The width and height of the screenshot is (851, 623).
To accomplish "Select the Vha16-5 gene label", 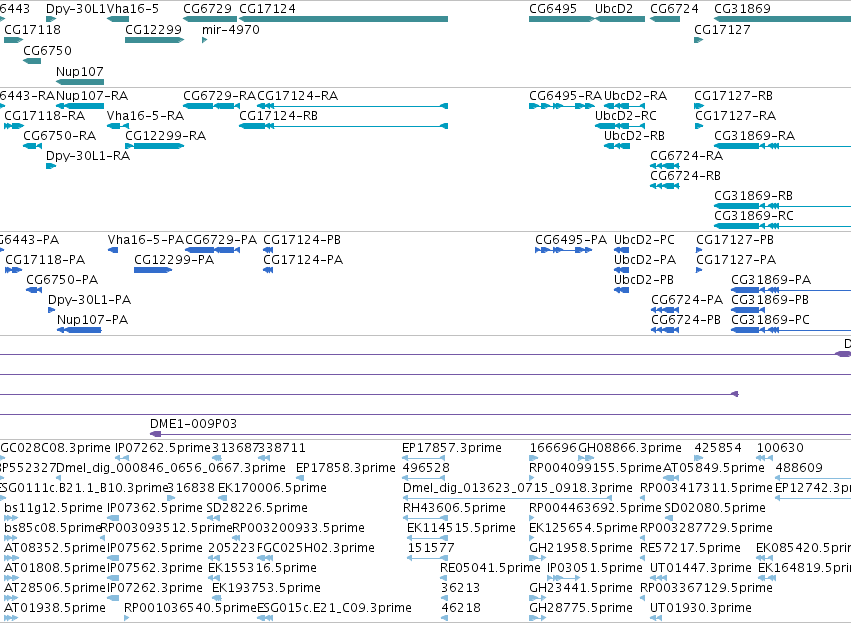I will [x=133, y=9].
